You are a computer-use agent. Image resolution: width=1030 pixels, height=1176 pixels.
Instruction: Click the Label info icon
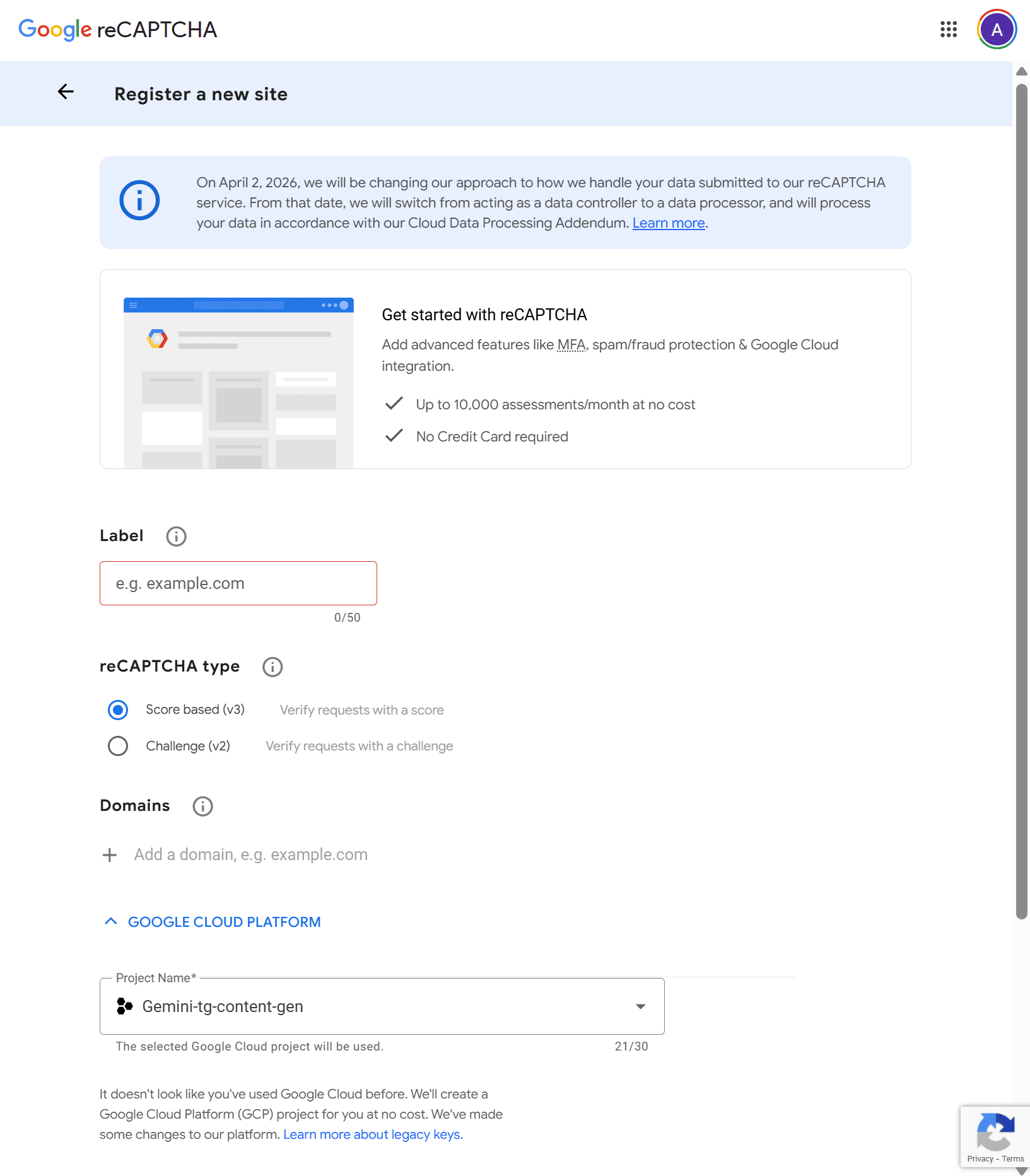click(x=176, y=537)
